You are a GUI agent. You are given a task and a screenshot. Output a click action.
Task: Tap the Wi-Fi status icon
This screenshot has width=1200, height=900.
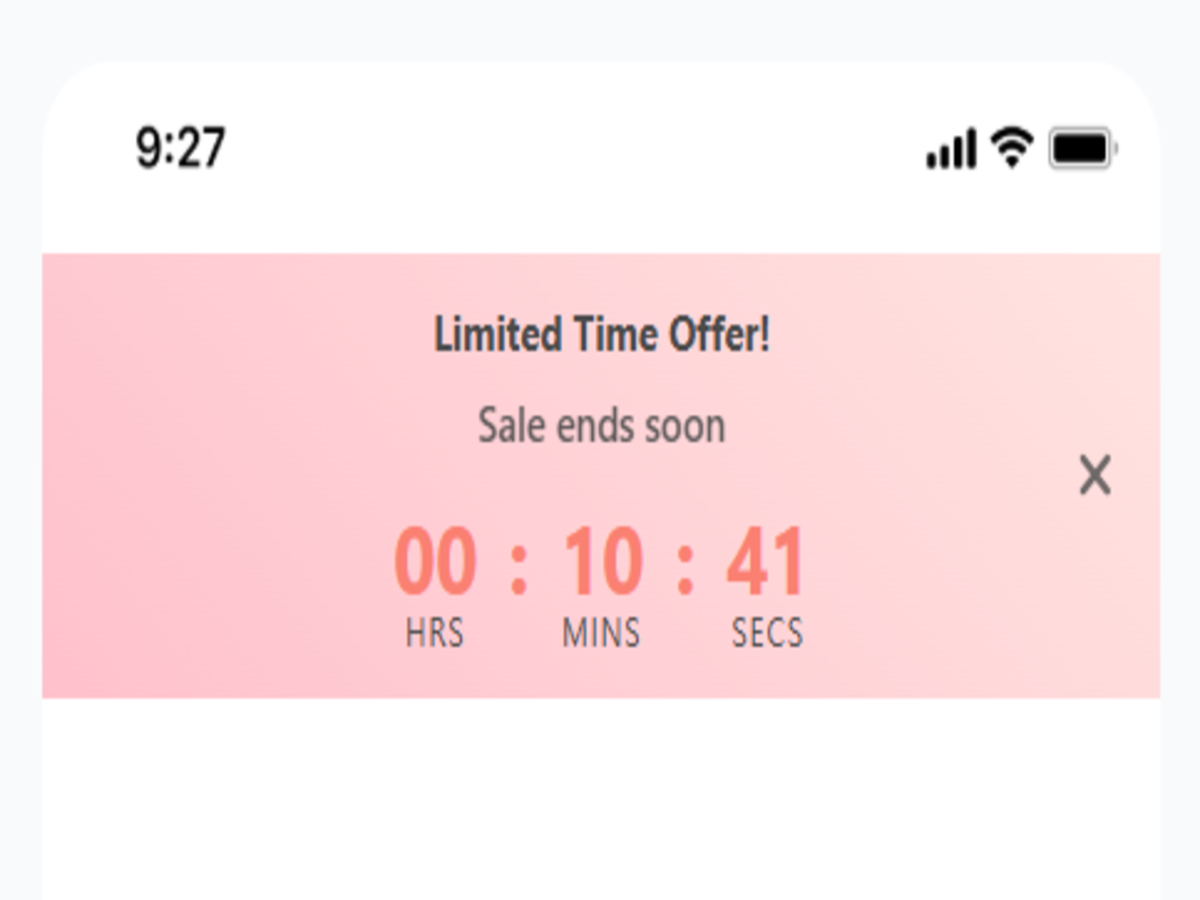[x=1011, y=149]
